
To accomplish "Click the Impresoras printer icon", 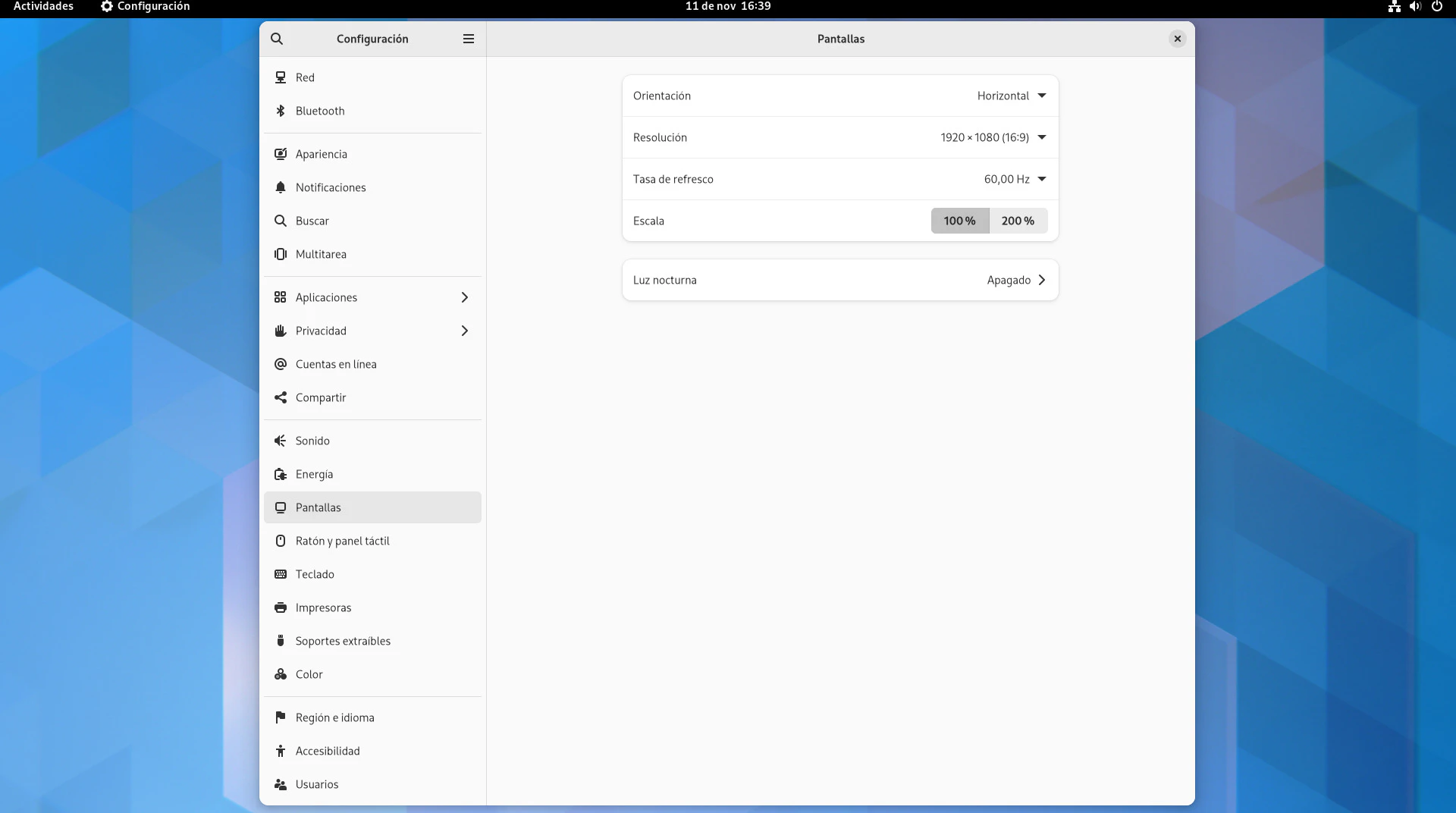I will [x=281, y=607].
